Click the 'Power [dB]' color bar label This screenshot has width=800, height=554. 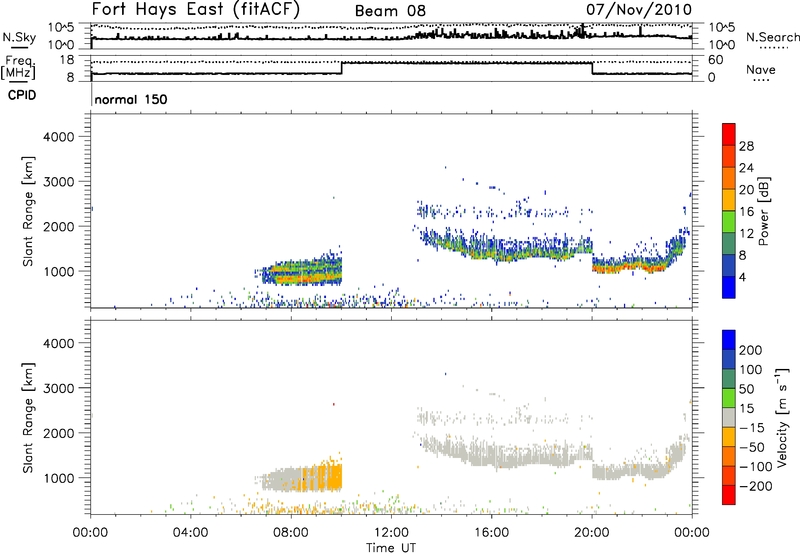click(x=763, y=211)
